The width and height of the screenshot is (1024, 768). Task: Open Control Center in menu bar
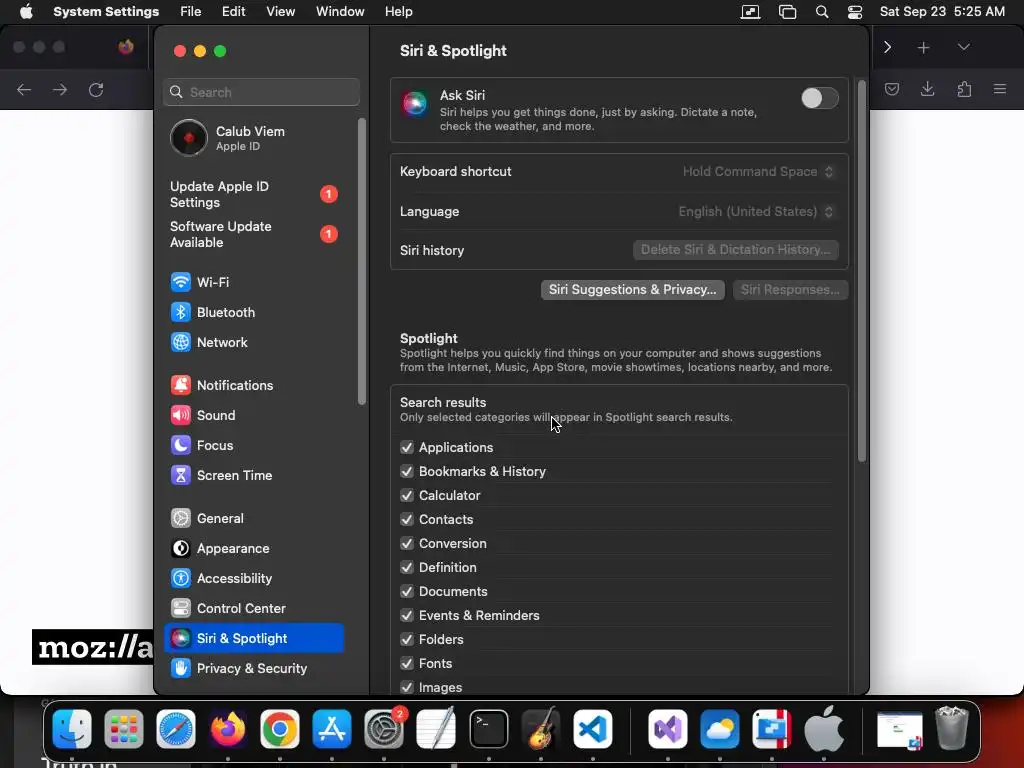click(855, 12)
